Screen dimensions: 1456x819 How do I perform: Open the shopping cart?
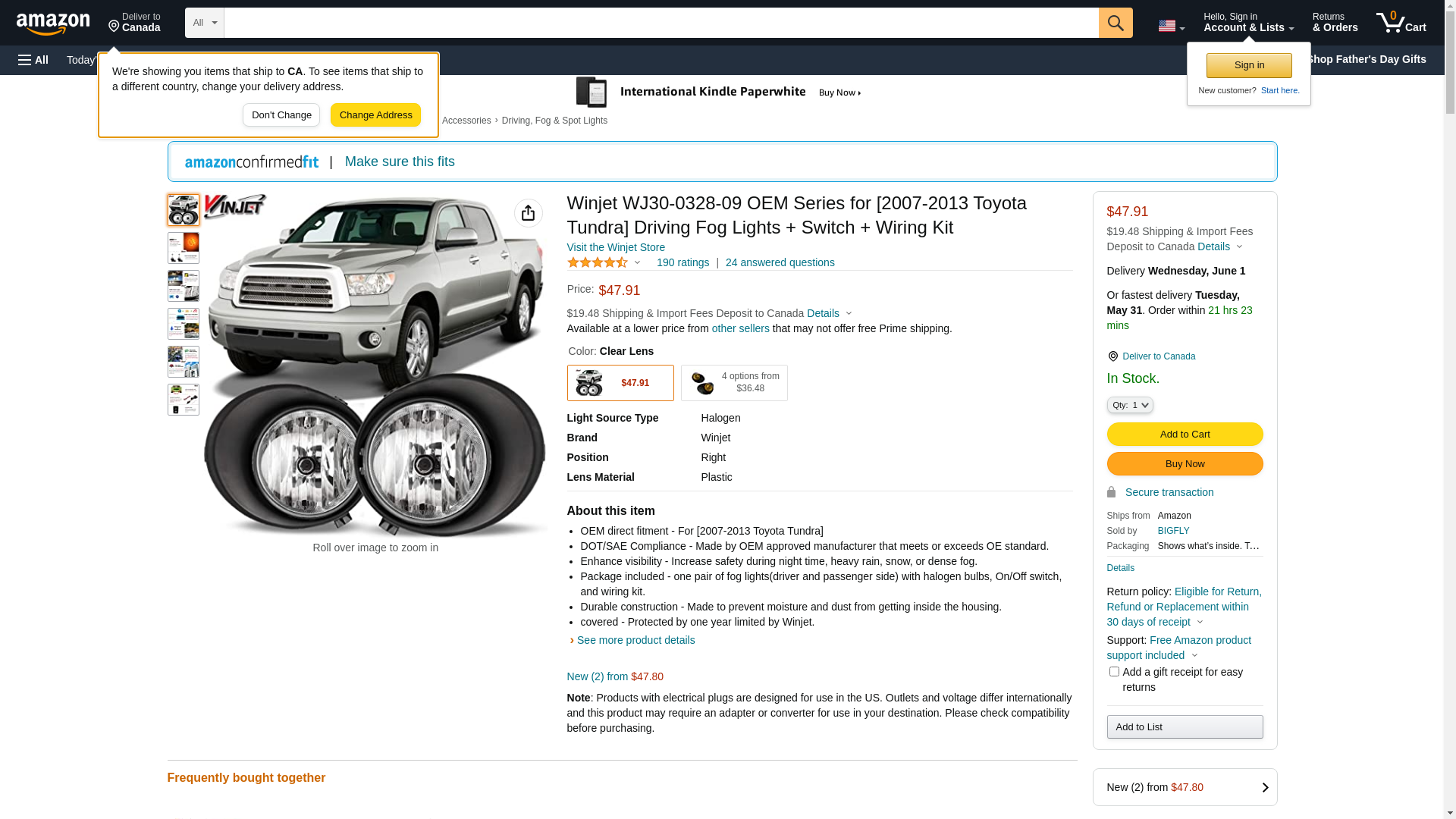[1401, 23]
